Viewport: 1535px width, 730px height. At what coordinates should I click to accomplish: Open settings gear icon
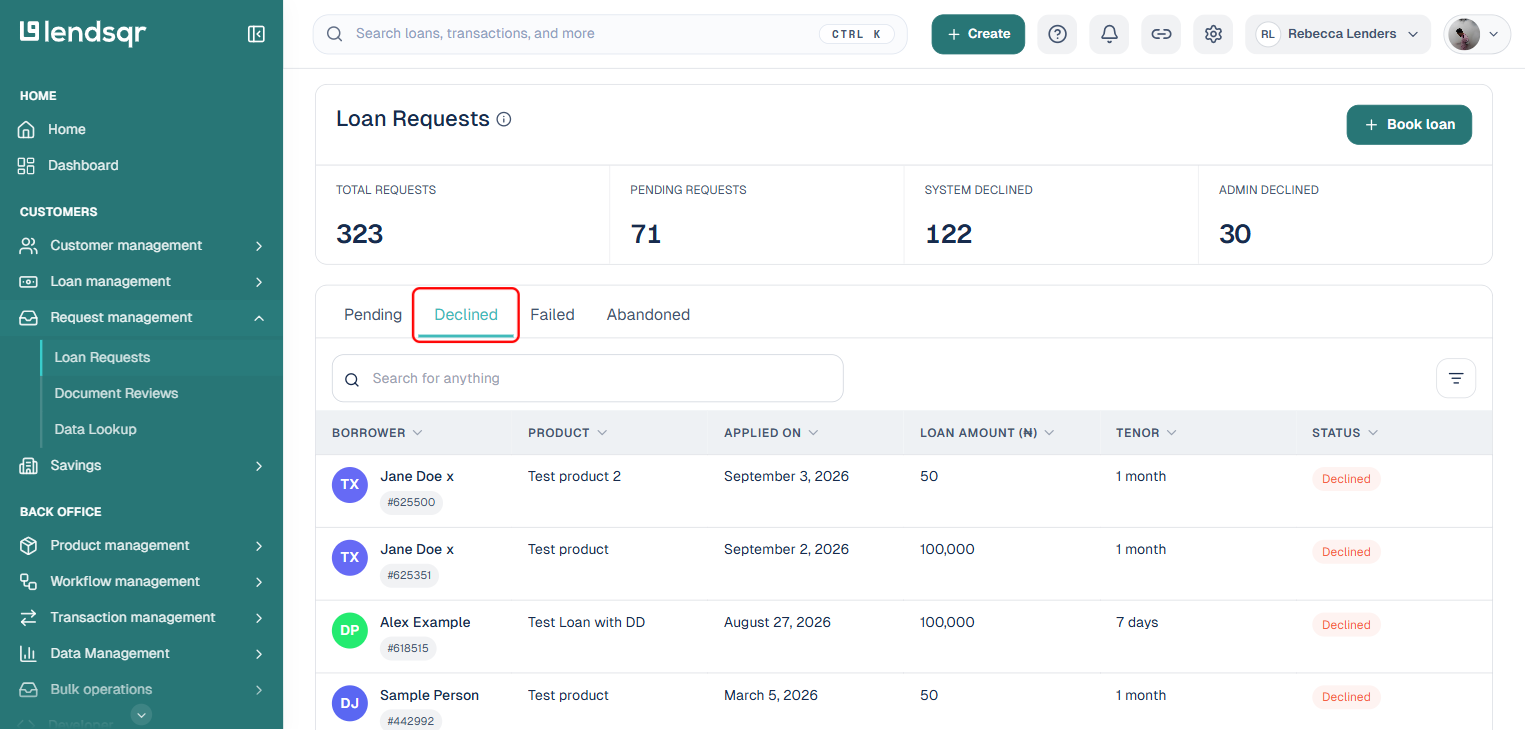tap(1213, 34)
